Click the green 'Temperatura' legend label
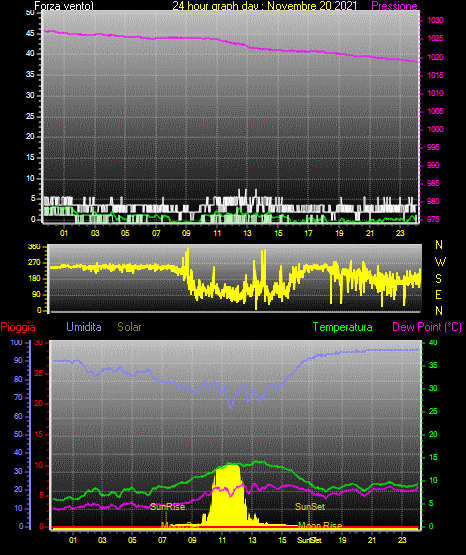 pos(342,327)
